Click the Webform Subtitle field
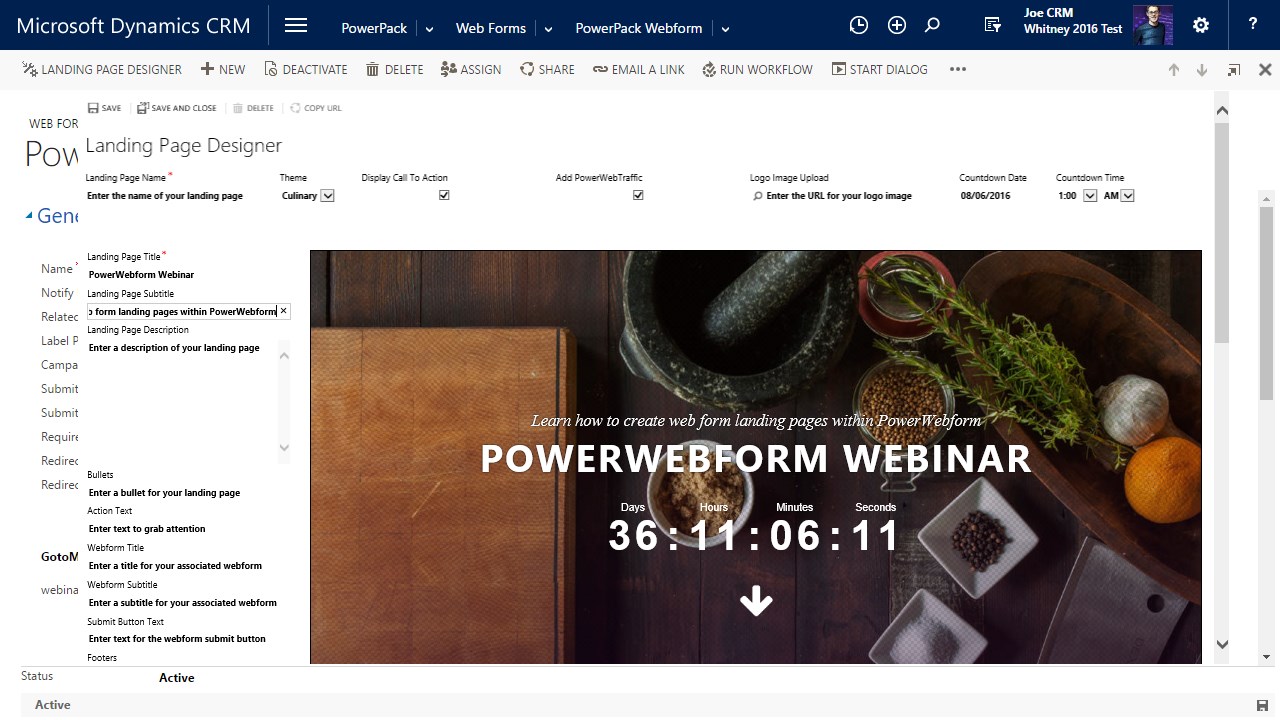 [188, 603]
